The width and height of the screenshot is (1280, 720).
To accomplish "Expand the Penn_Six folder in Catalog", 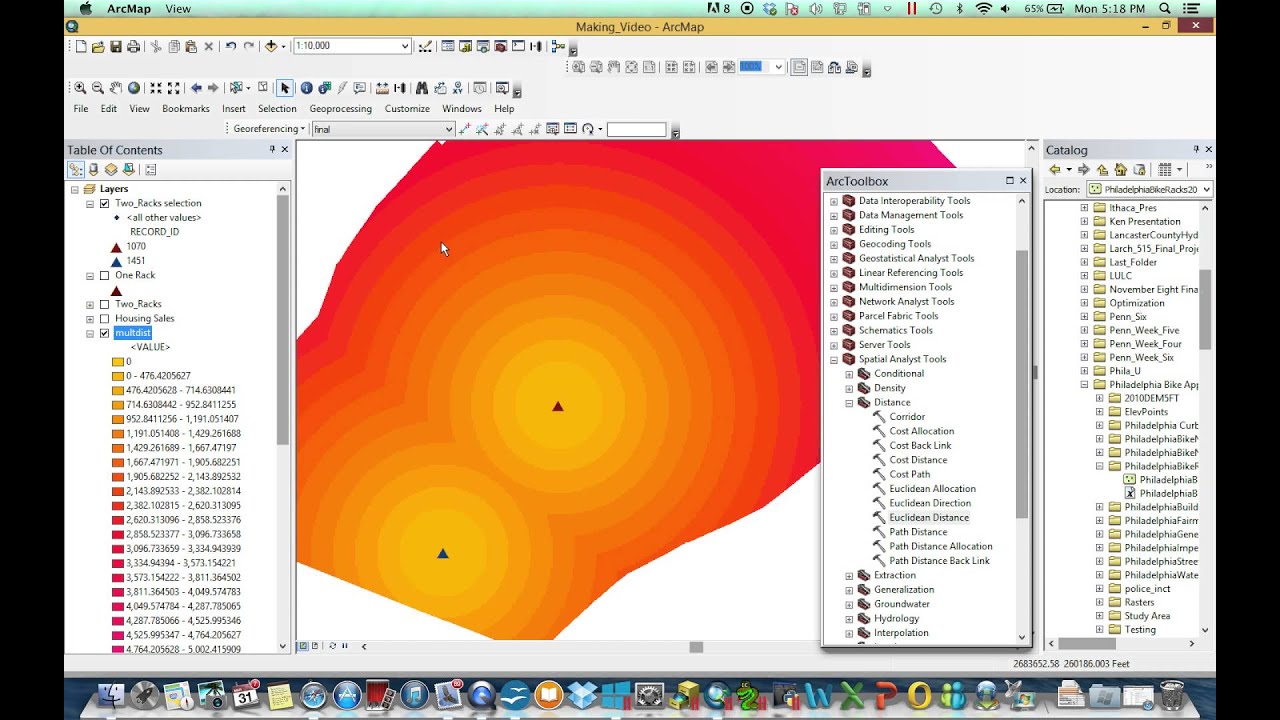I will click(x=1084, y=317).
